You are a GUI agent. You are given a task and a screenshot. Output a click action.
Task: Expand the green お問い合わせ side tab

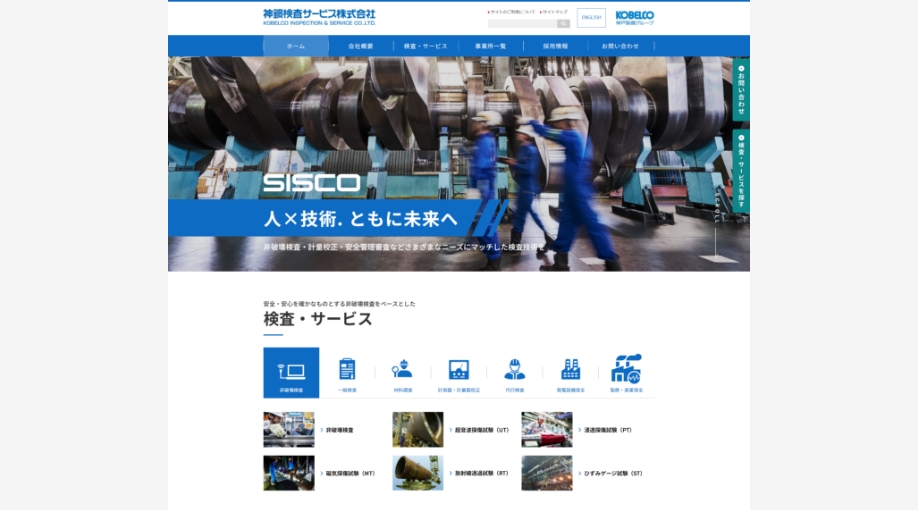pos(741,90)
